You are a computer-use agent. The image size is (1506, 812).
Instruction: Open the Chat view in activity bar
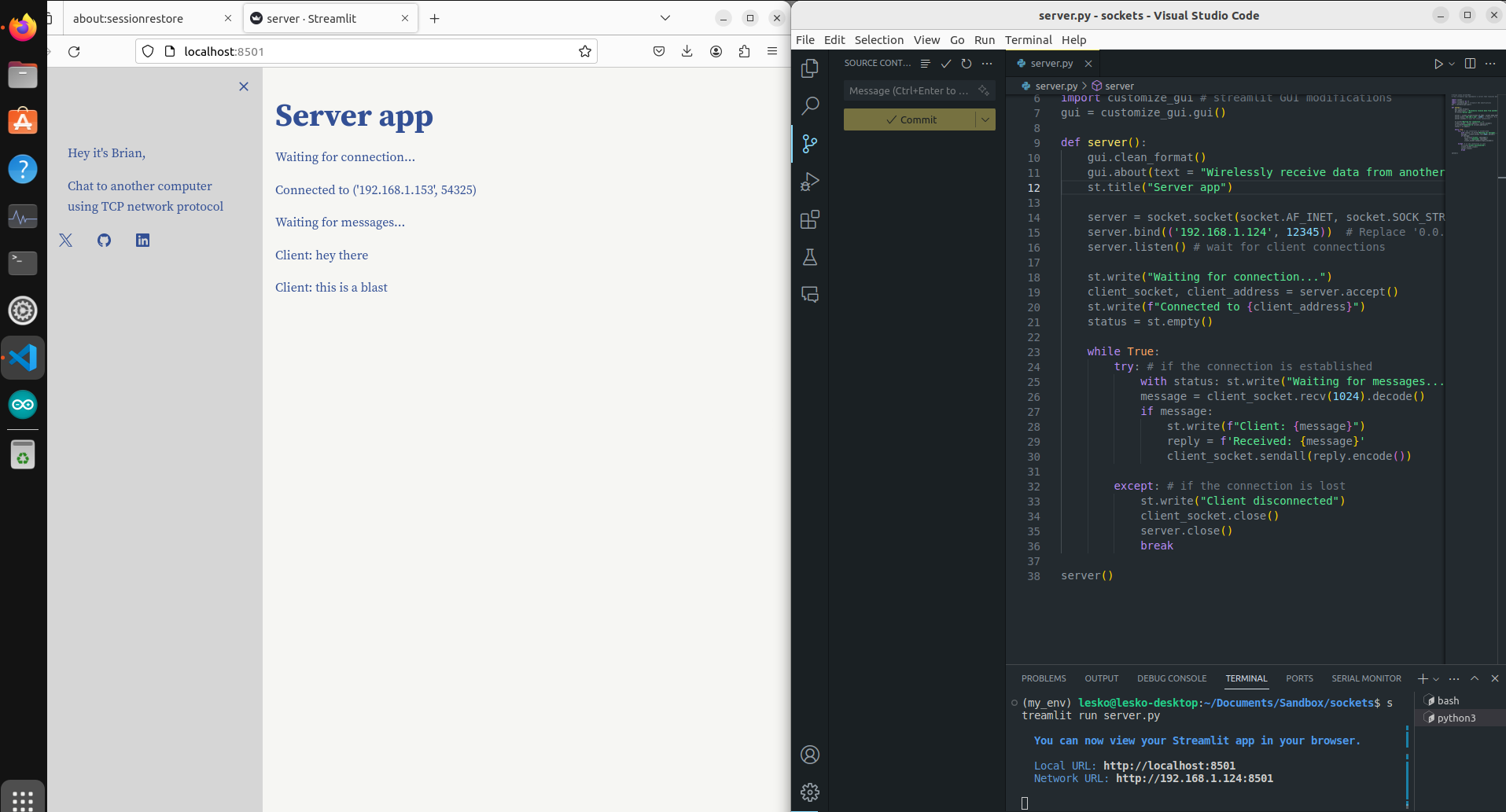coord(810,295)
